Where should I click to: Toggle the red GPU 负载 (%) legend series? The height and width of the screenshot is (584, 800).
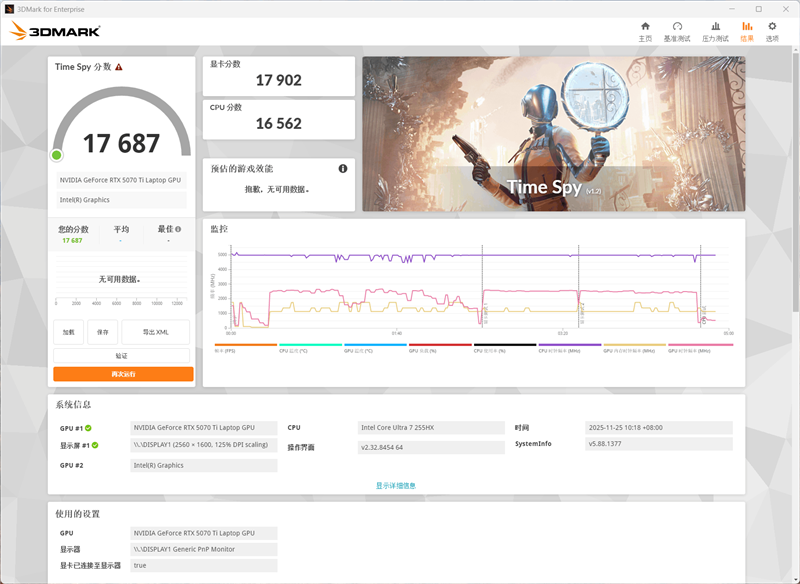tap(440, 350)
